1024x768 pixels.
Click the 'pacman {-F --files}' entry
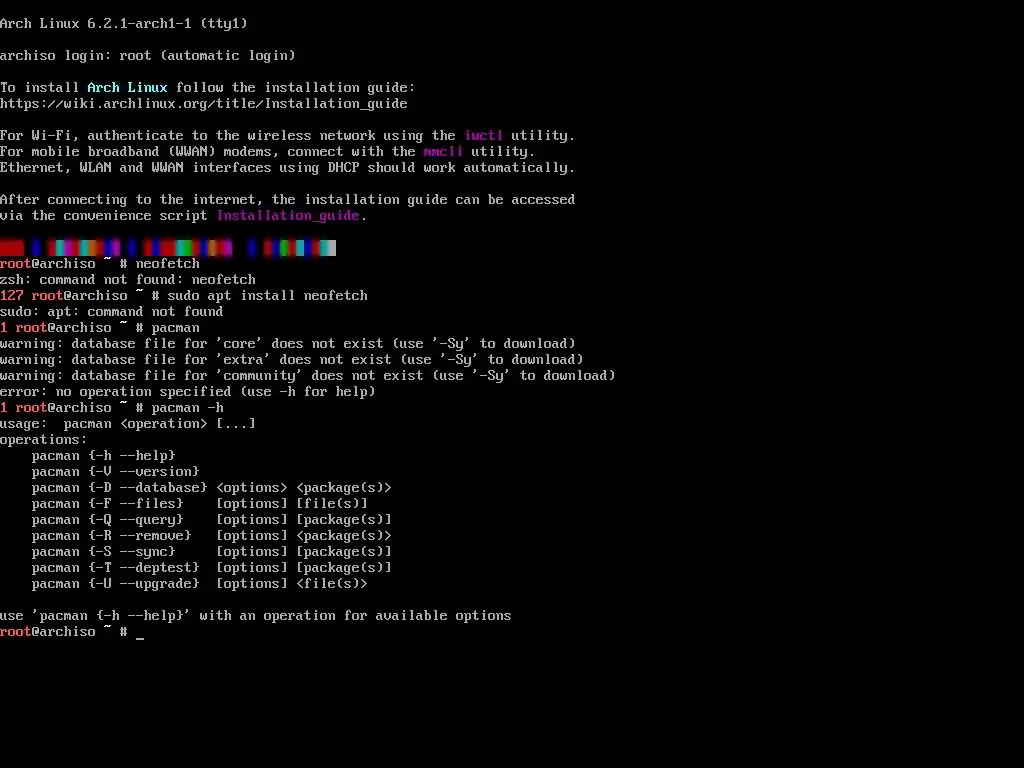click(x=199, y=504)
